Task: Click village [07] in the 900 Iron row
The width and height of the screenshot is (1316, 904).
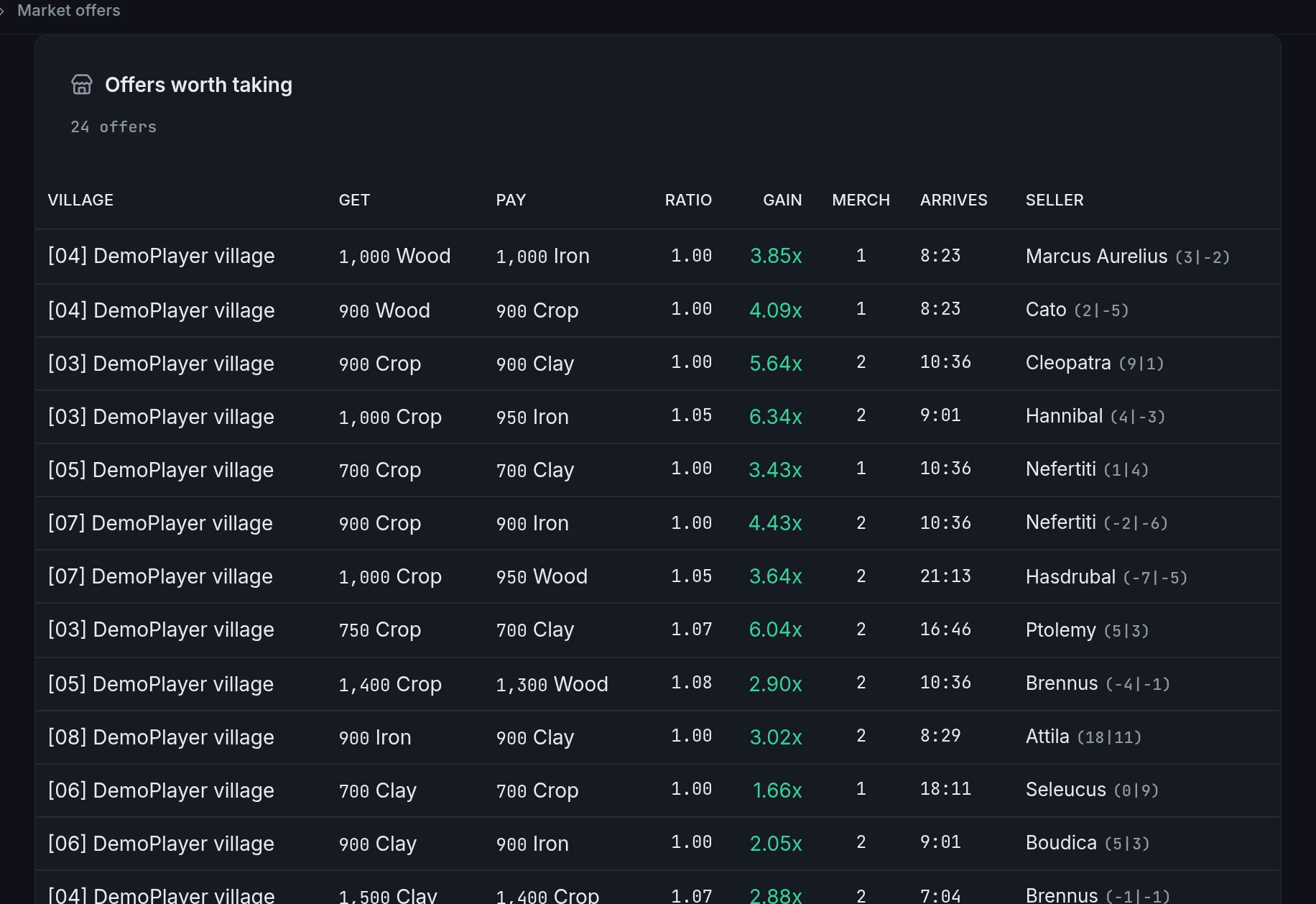Action: pyautogui.click(x=160, y=524)
